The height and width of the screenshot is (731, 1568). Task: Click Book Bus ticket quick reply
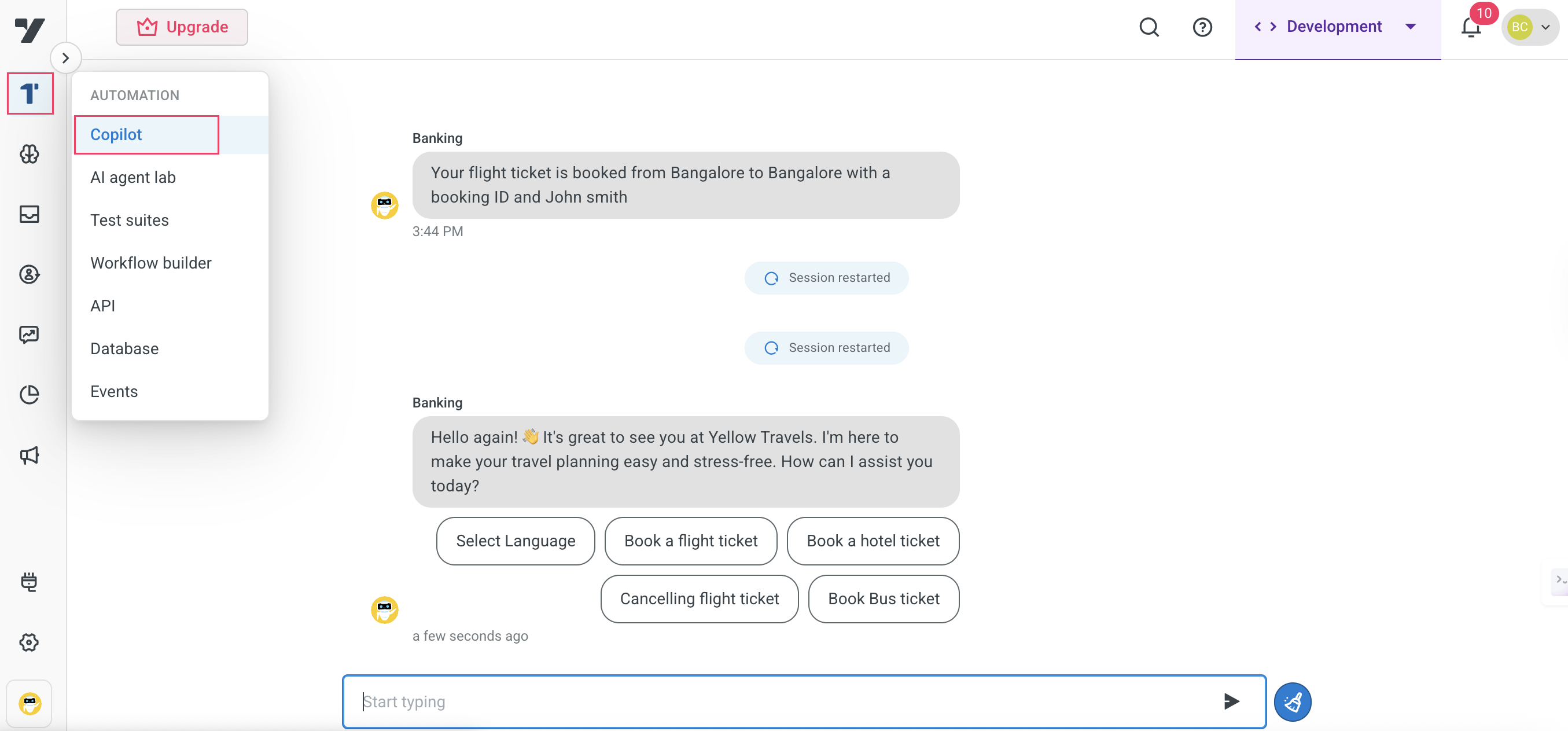pyautogui.click(x=884, y=599)
